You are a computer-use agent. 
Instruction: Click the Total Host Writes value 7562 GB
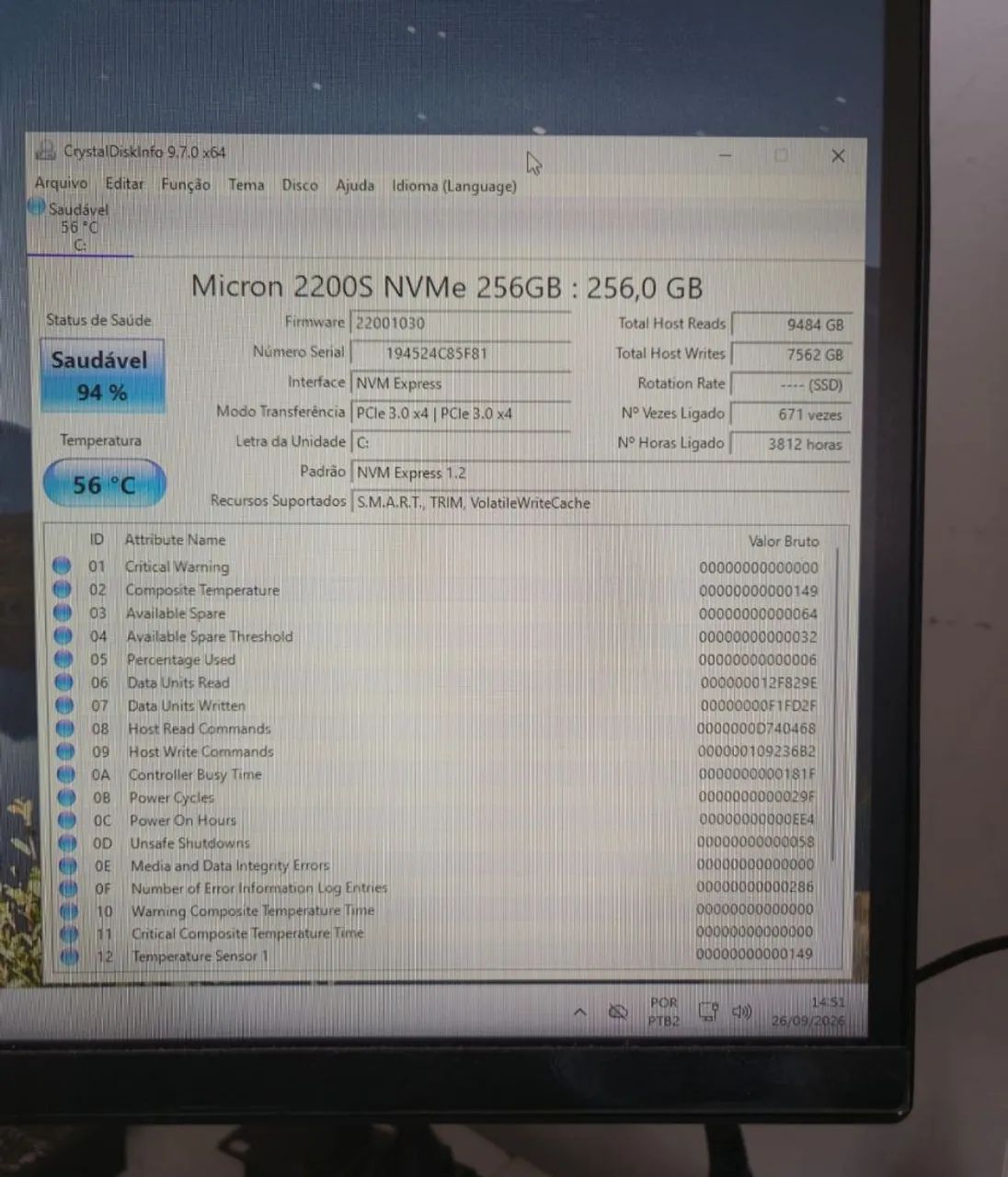(791, 354)
